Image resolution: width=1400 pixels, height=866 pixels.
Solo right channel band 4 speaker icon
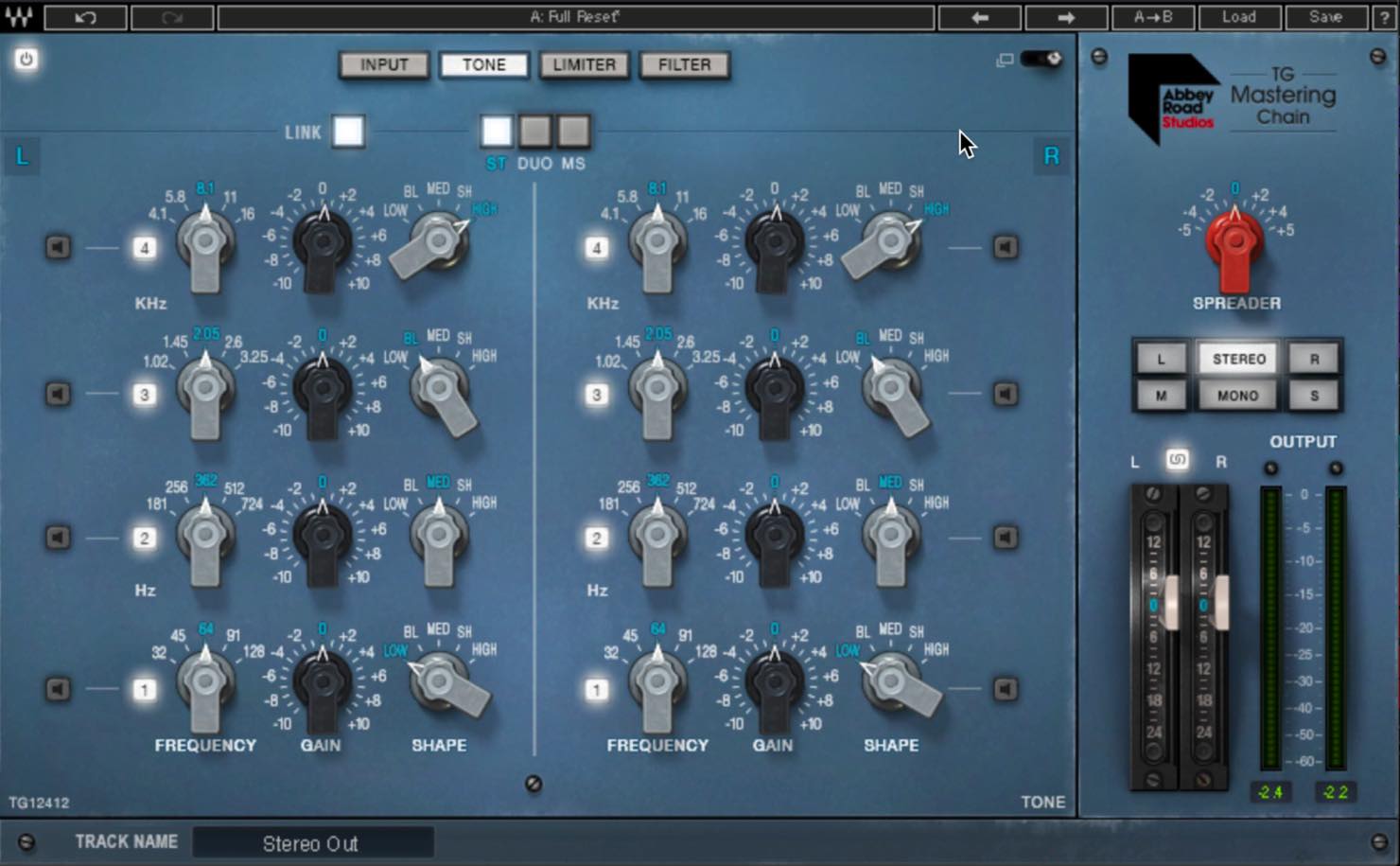tap(1006, 247)
